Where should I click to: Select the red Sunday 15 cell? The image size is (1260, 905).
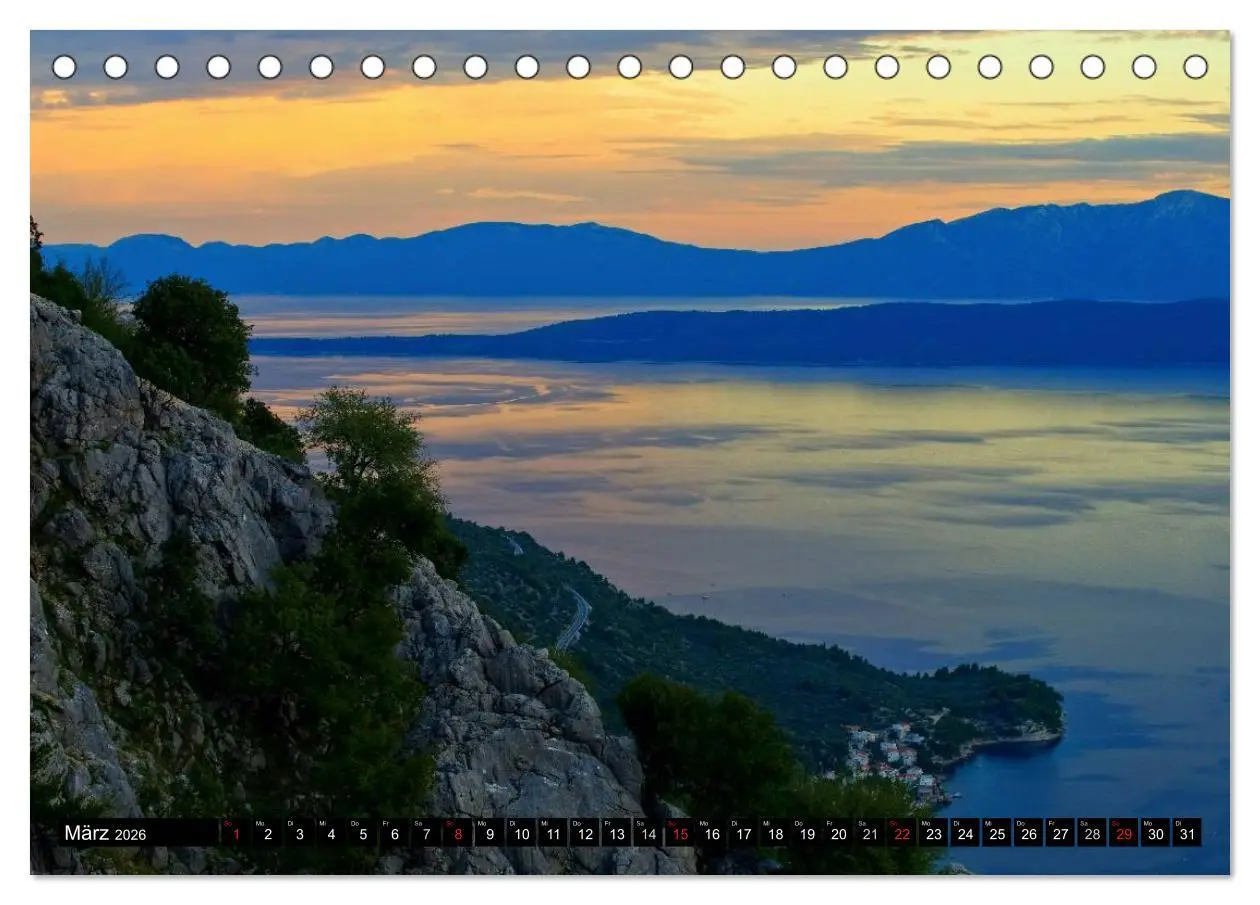click(679, 833)
